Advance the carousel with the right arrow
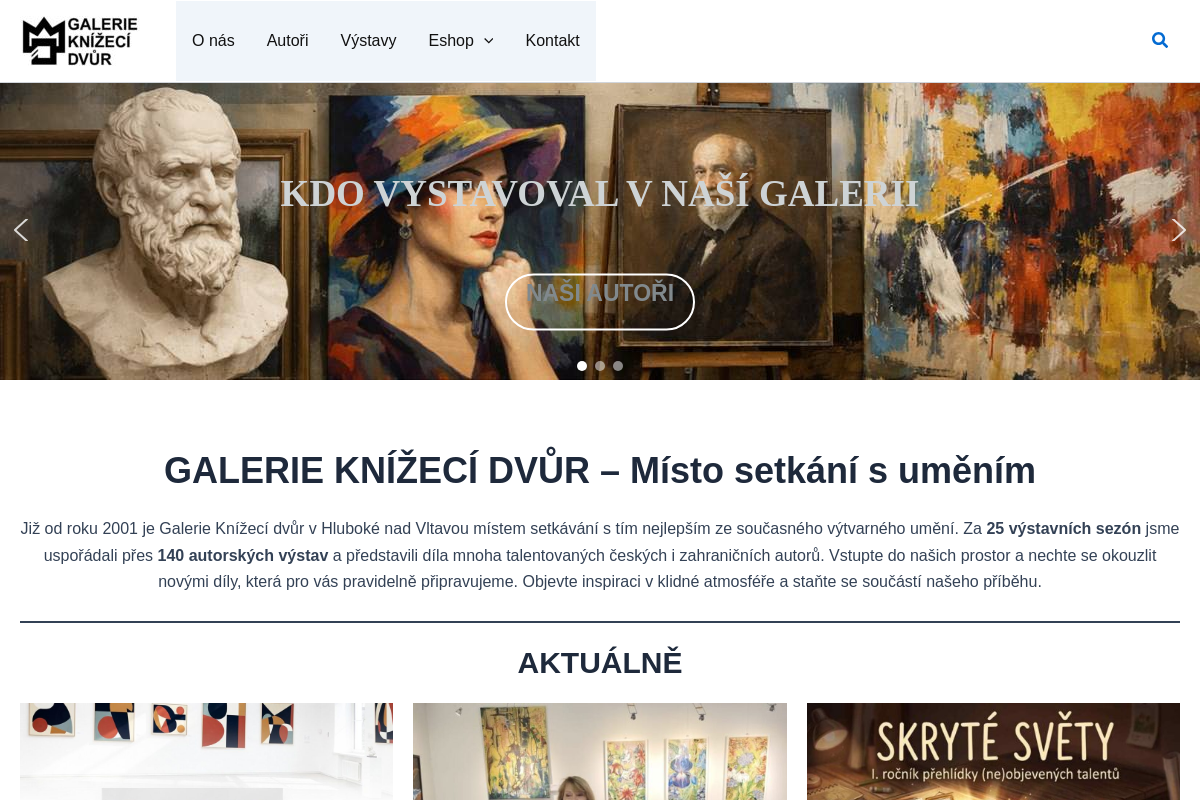The height and width of the screenshot is (800, 1200). click(x=1179, y=230)
